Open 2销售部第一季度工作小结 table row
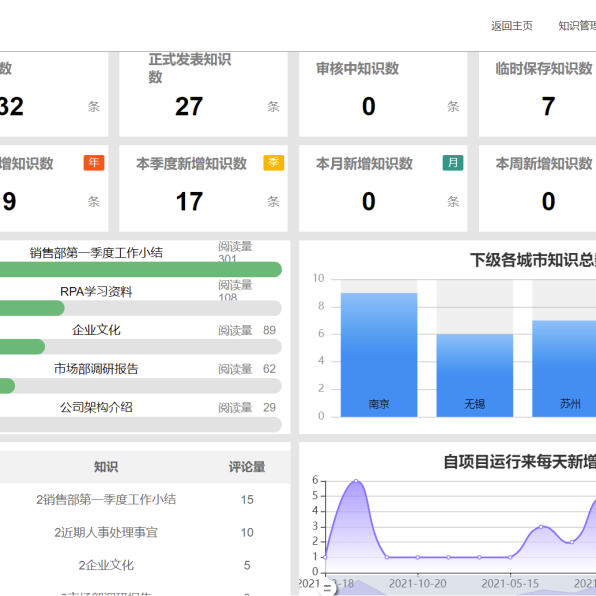 click(x=145, y=499)
